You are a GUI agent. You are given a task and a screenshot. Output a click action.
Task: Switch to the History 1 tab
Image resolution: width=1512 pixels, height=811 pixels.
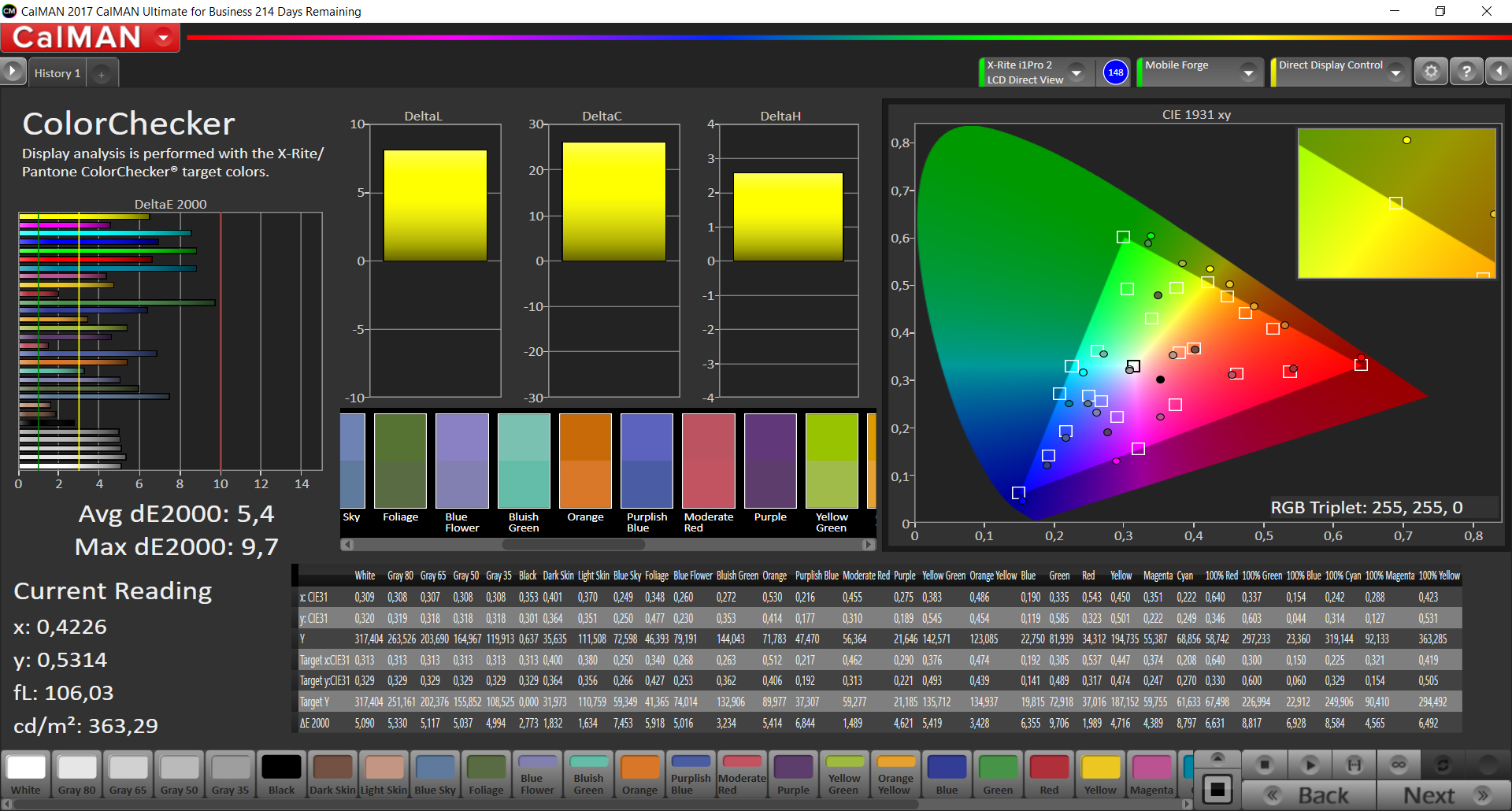pos(57,73)
